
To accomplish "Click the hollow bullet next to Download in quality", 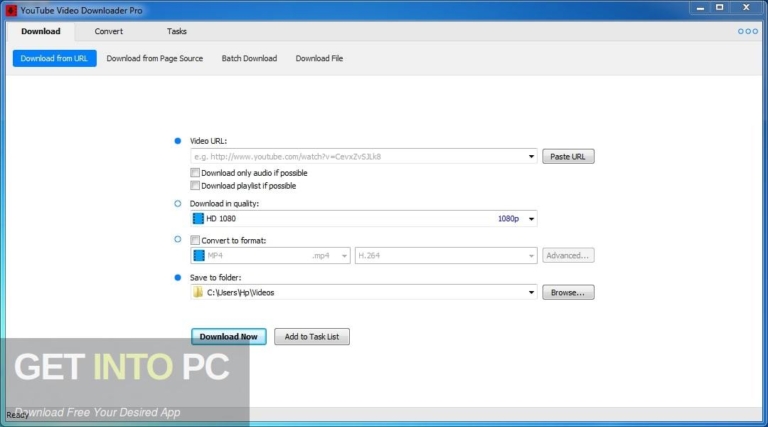I will (x=178, y=204).
